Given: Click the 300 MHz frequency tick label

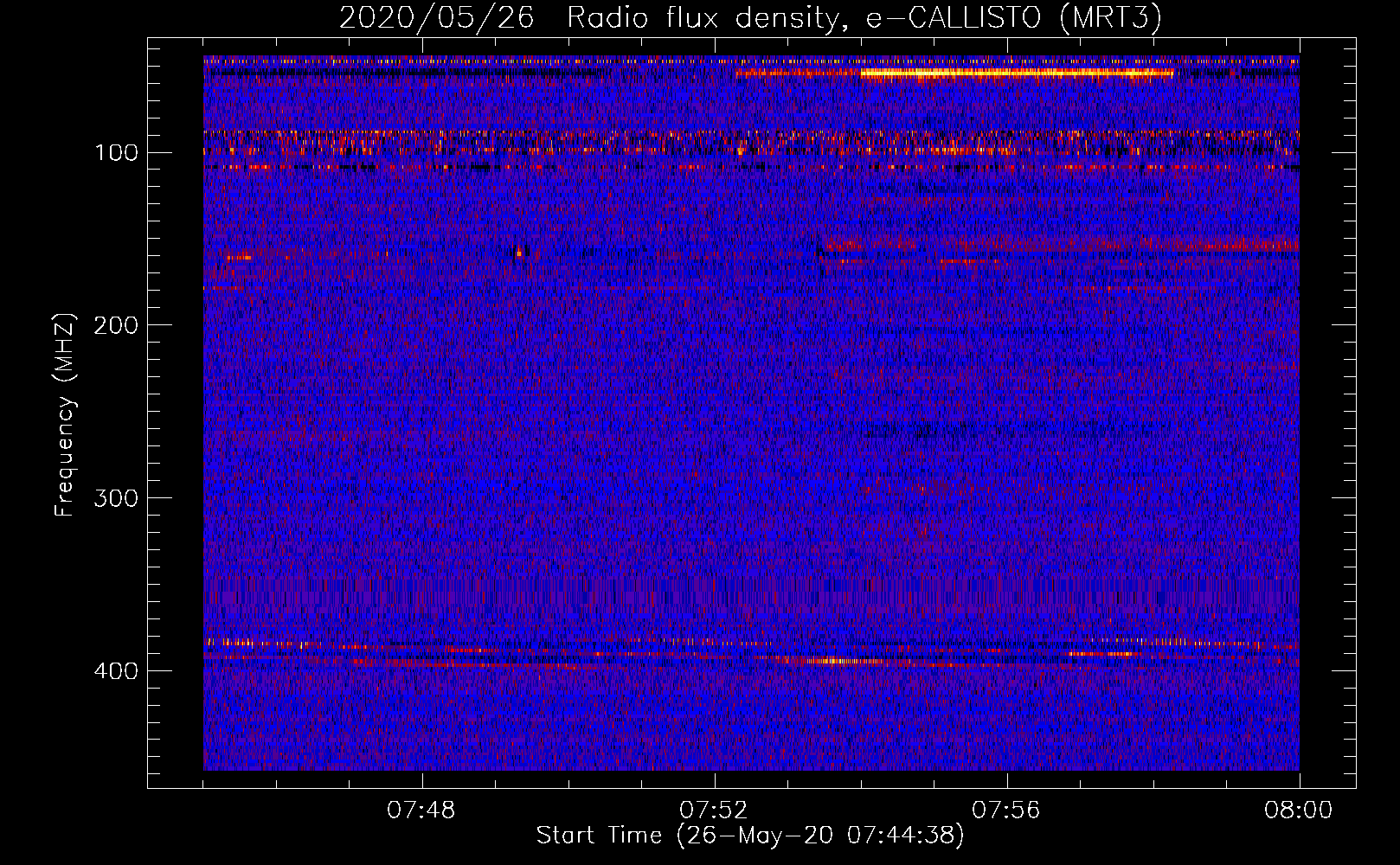Looking at the screenshot, I should coord(116,498).
